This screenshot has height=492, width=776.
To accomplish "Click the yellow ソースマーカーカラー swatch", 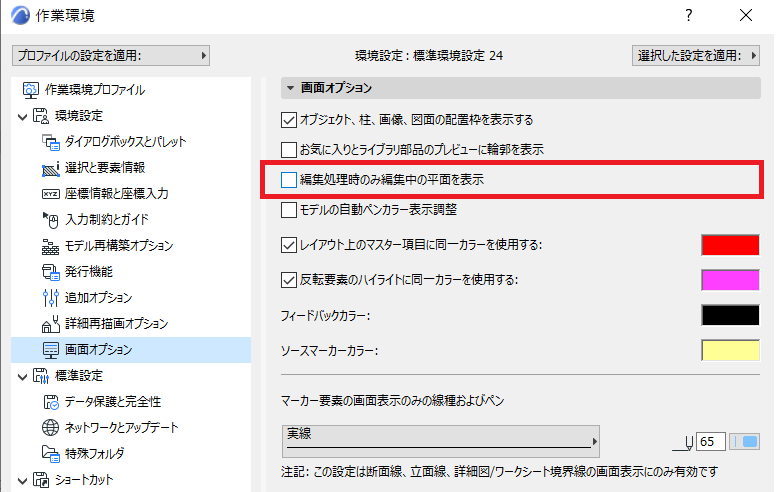I will (x=730, y=350).
